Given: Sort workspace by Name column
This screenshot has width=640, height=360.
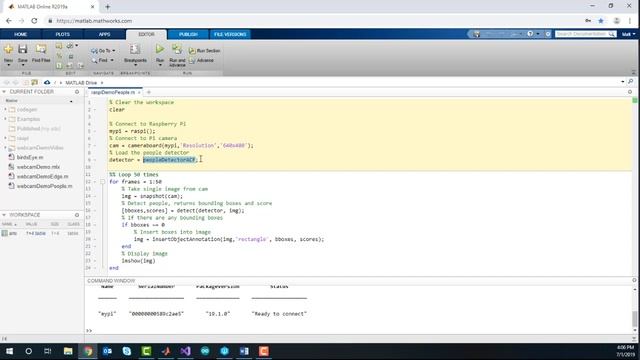Looking at the screenshot, I should (9, 224).
